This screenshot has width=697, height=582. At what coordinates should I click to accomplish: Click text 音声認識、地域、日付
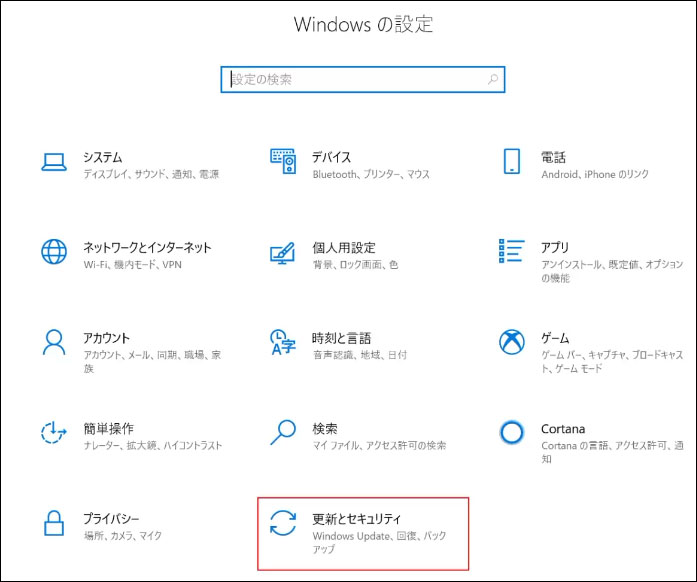tap(360, 355)
